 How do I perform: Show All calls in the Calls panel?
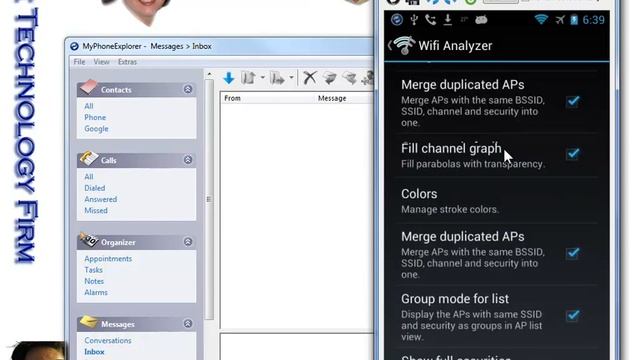(89, 177)
